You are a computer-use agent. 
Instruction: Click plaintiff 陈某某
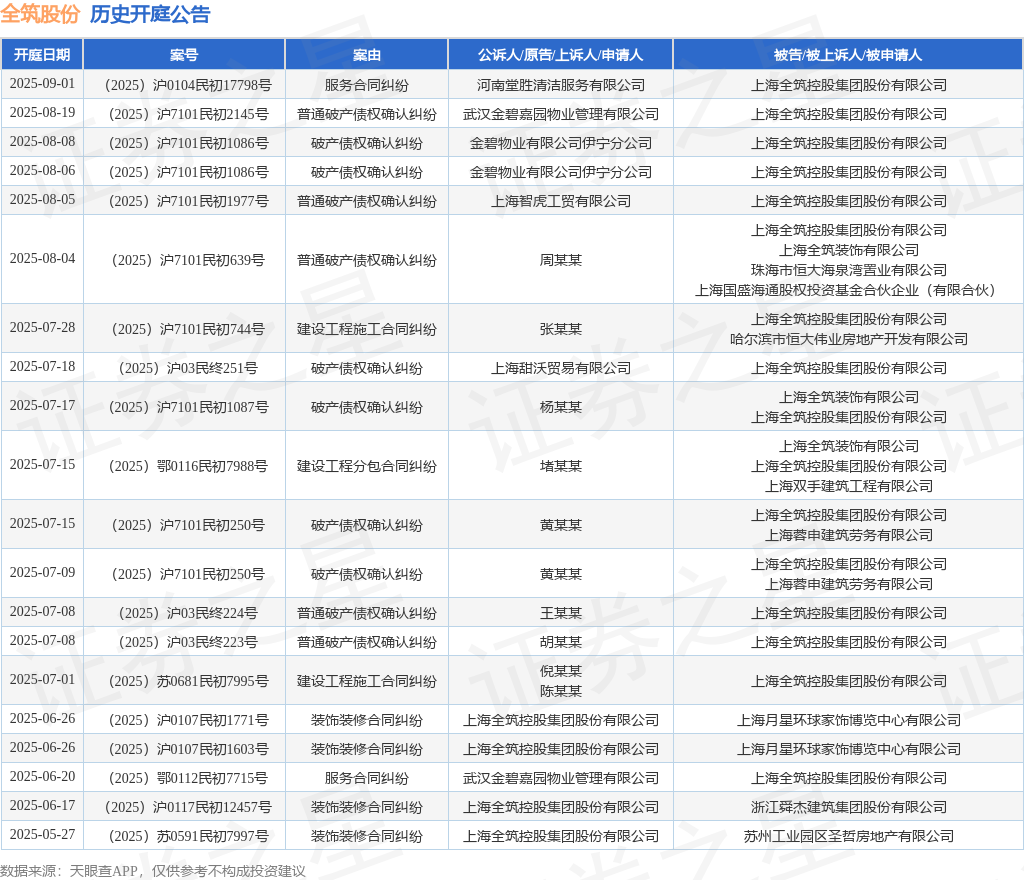pos(560,691)
